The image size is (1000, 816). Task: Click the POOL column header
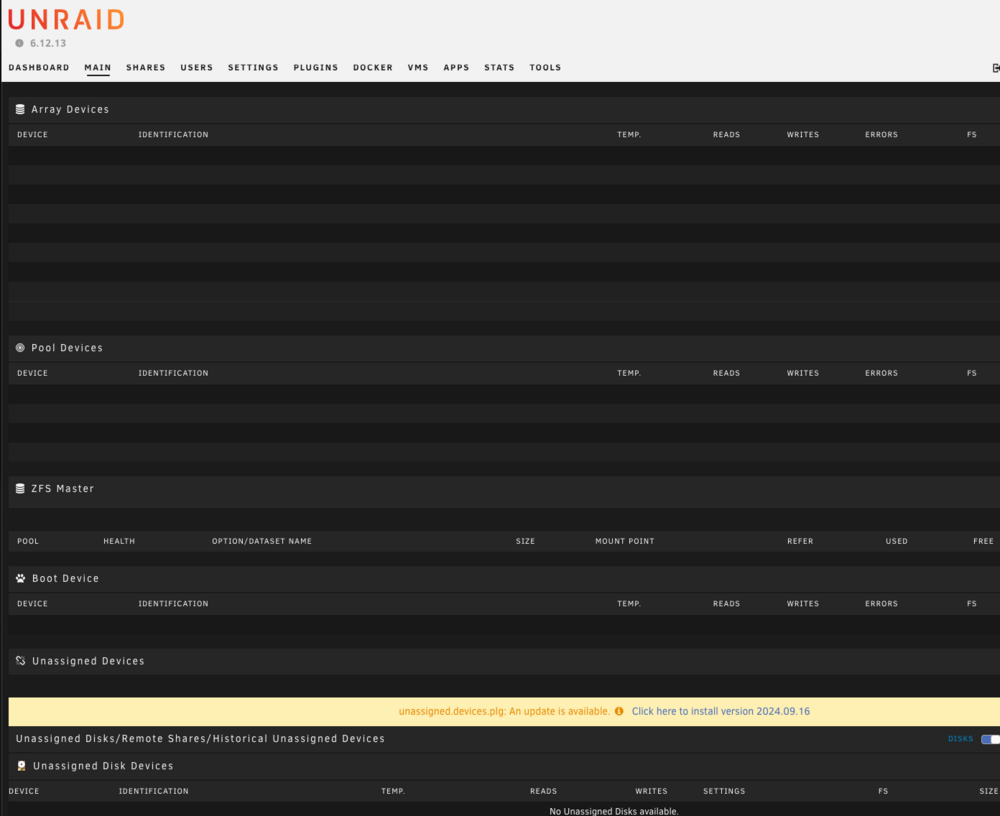28,541
